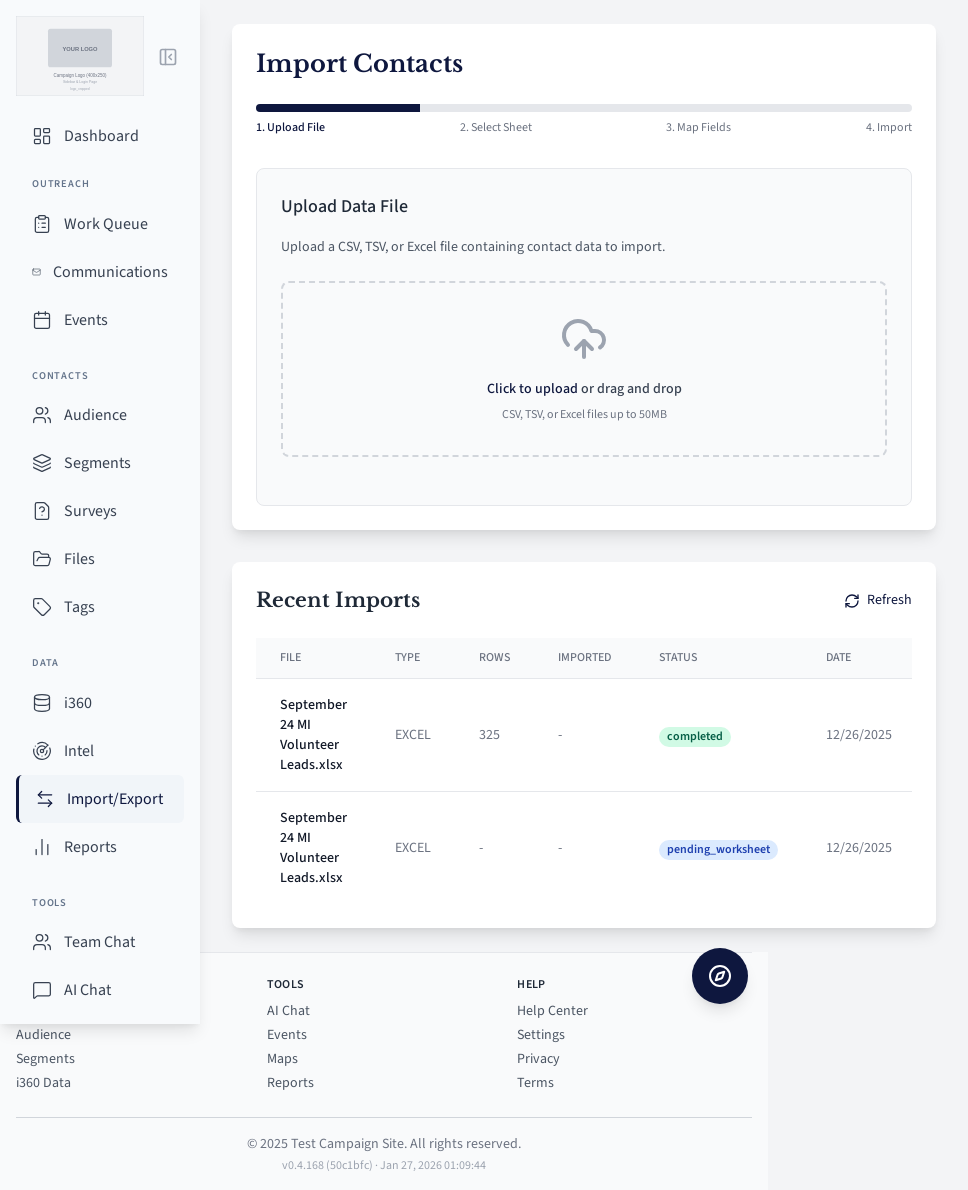The height and width of the screenshot is (1190, 968).
Task: Open Work Queue clipboard icon
Action: pyautogui.click(x=42, y=224)
